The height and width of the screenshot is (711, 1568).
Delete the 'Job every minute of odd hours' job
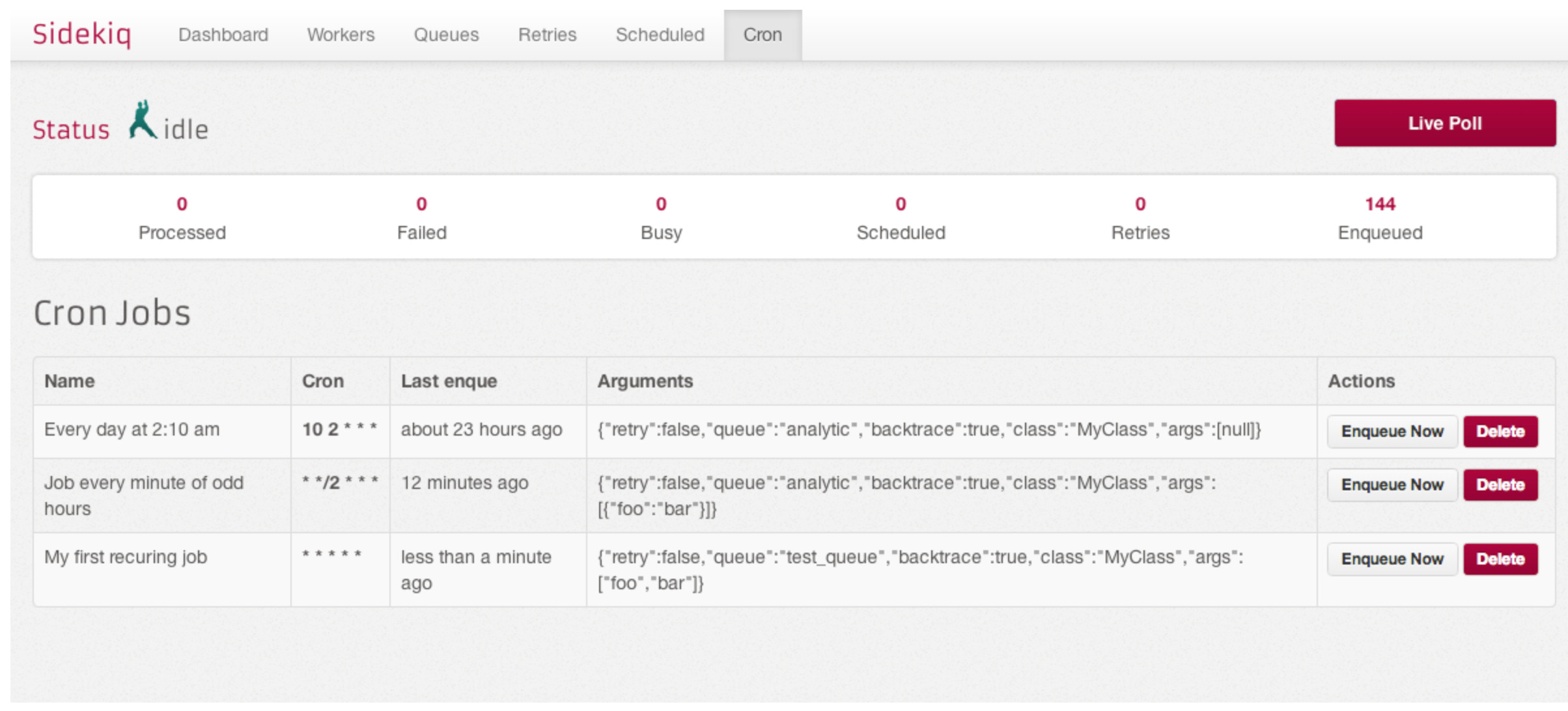[1500, 484]
